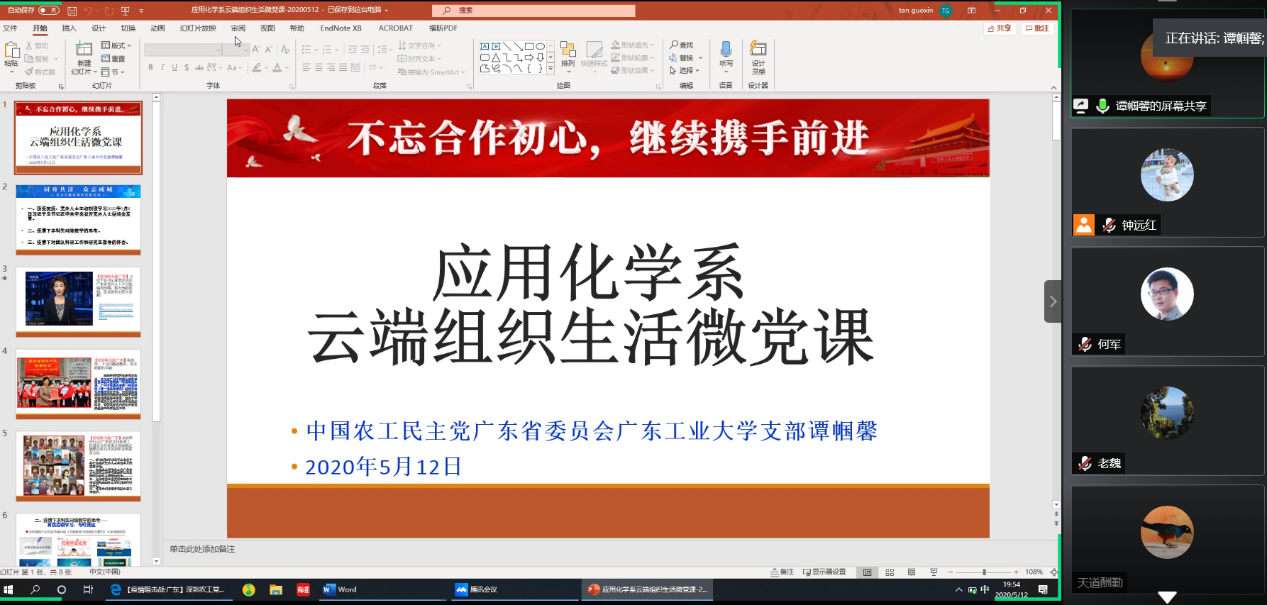The image size is (1267, 605).
Task: Adjust the zoom slider in status bar
Action: (985, 572)
